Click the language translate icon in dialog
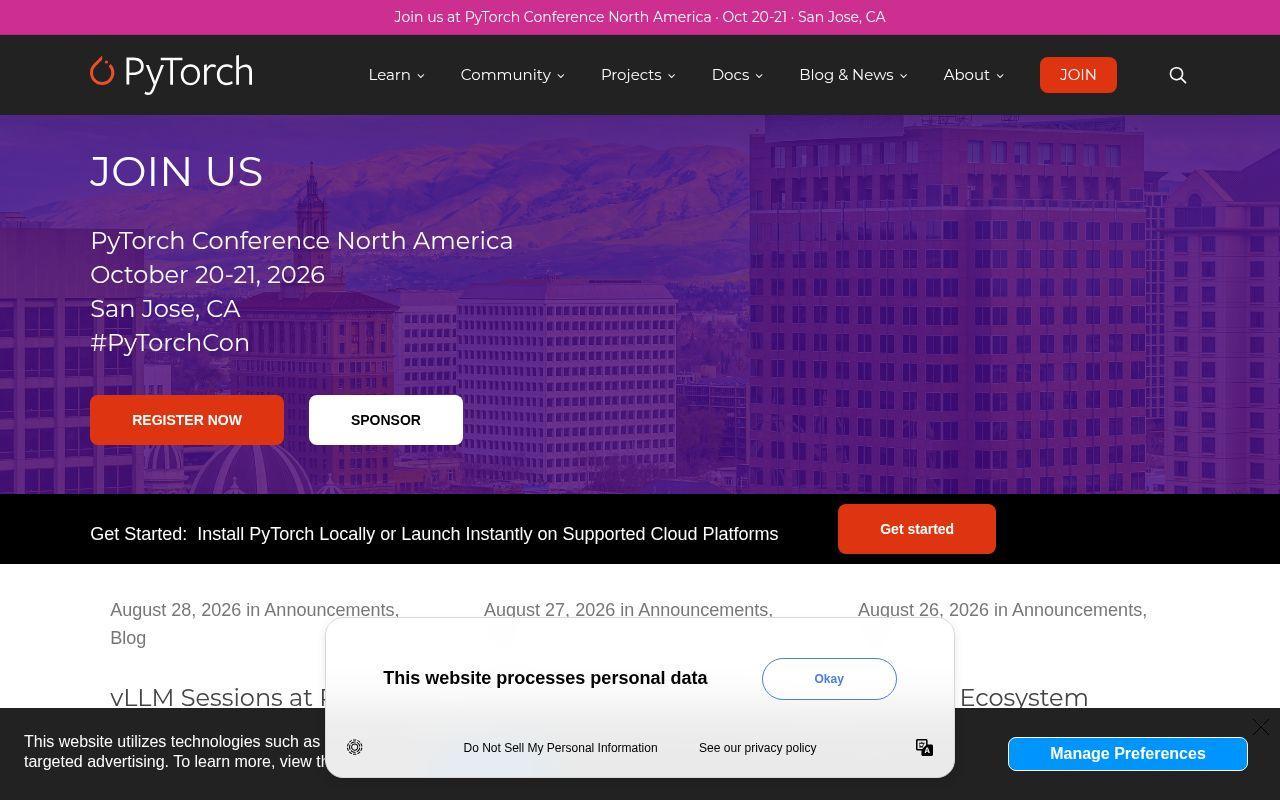 click(x=924, y=747)
